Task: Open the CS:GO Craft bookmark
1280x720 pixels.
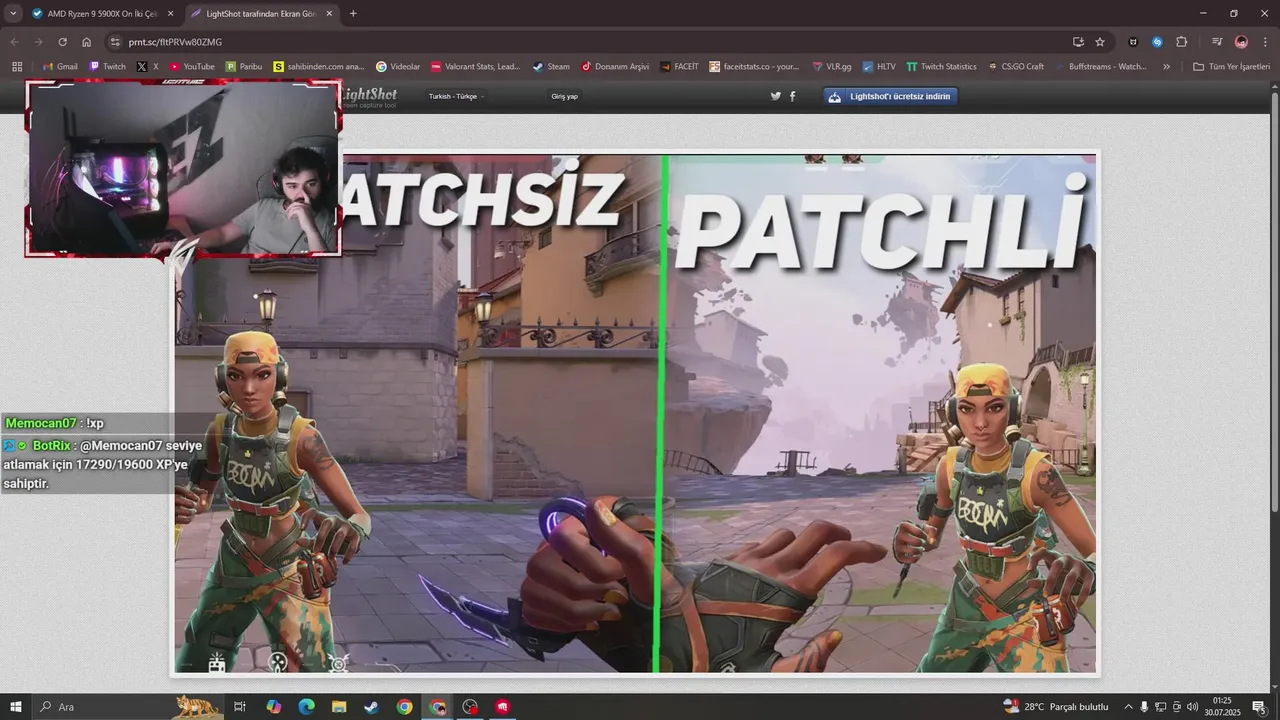Action: 1015,66
